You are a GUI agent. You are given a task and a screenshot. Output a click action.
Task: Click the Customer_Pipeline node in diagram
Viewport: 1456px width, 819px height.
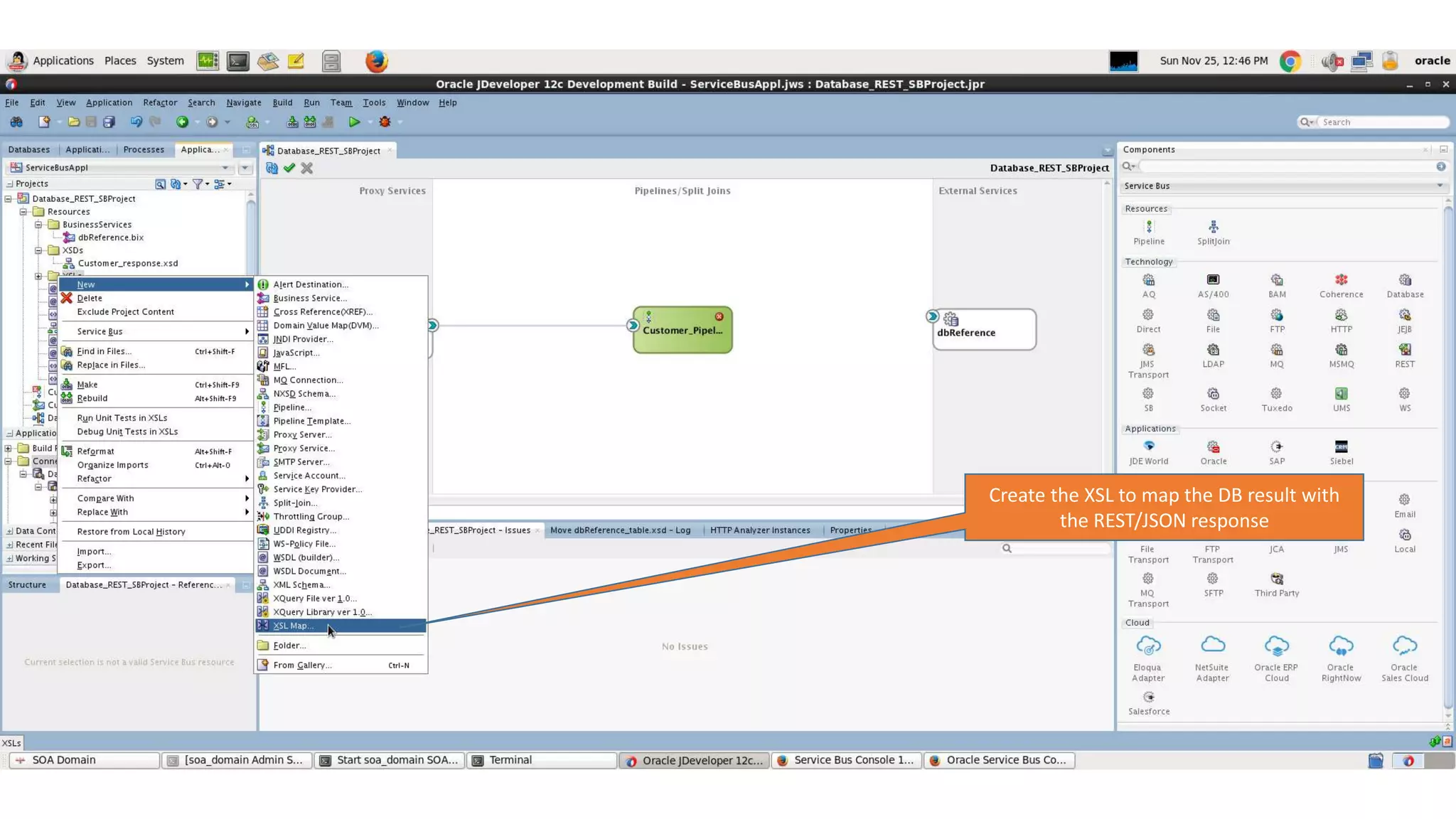(682, 330)
